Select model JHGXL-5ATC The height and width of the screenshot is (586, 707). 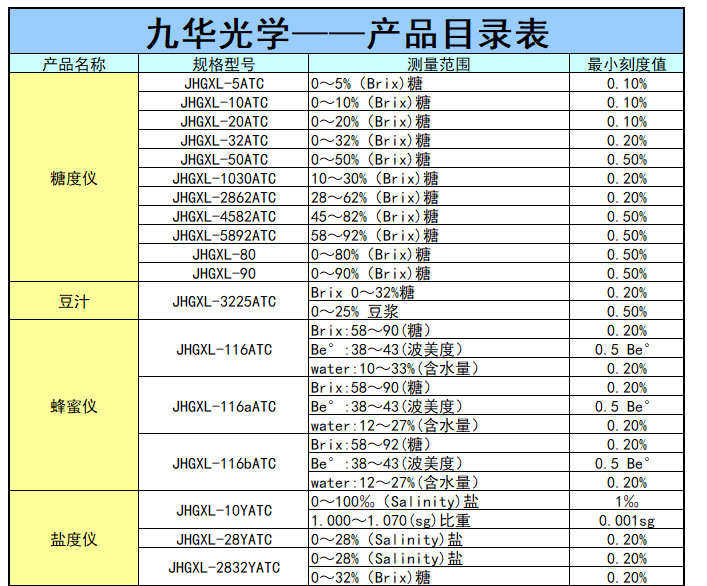[x=224, y=83]
